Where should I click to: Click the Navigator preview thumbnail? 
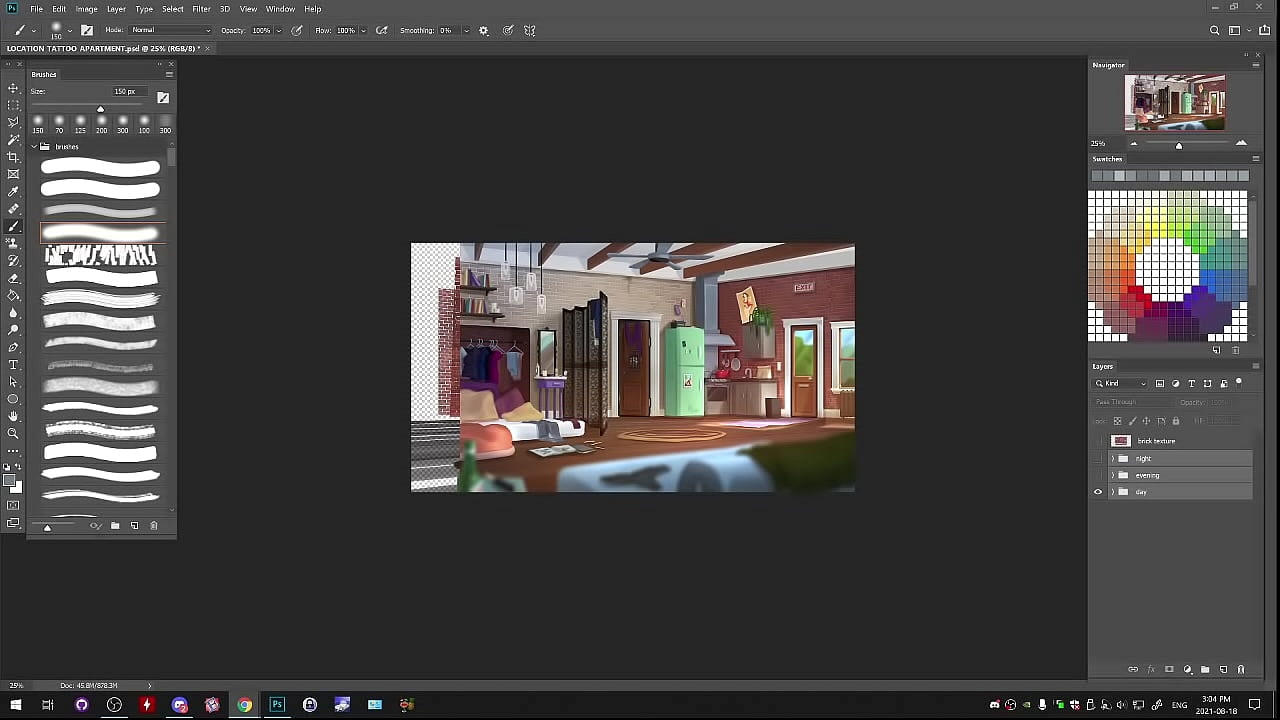(x=1174, y=102)
